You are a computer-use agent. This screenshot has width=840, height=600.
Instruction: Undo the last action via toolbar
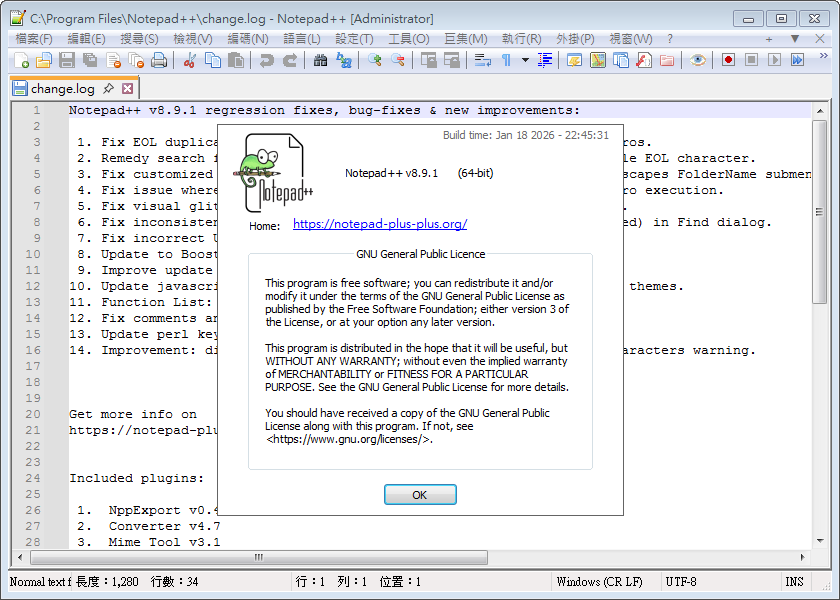pos(266,60)
